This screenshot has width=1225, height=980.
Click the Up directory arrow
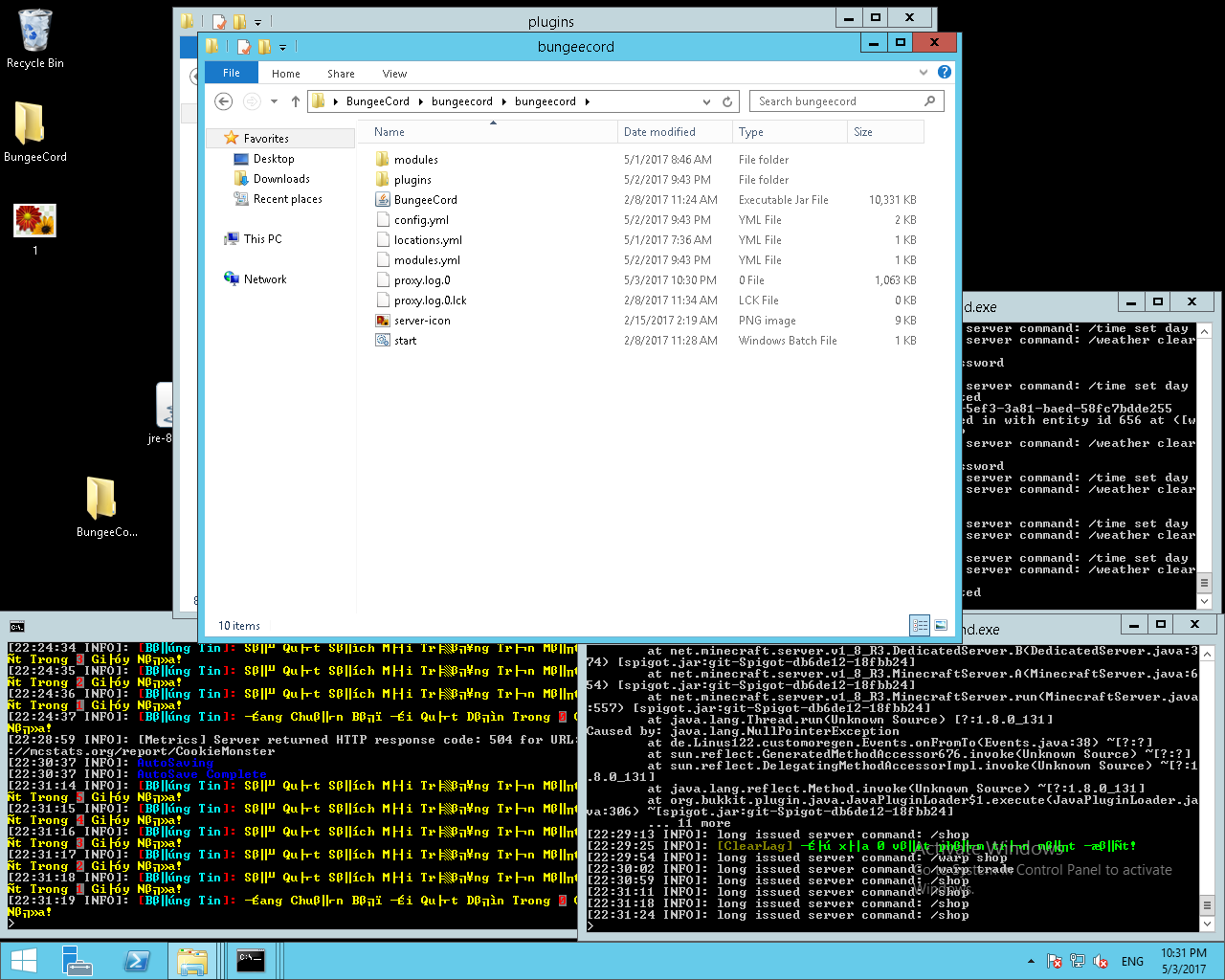pyautogui.click(x=296, y=101)
